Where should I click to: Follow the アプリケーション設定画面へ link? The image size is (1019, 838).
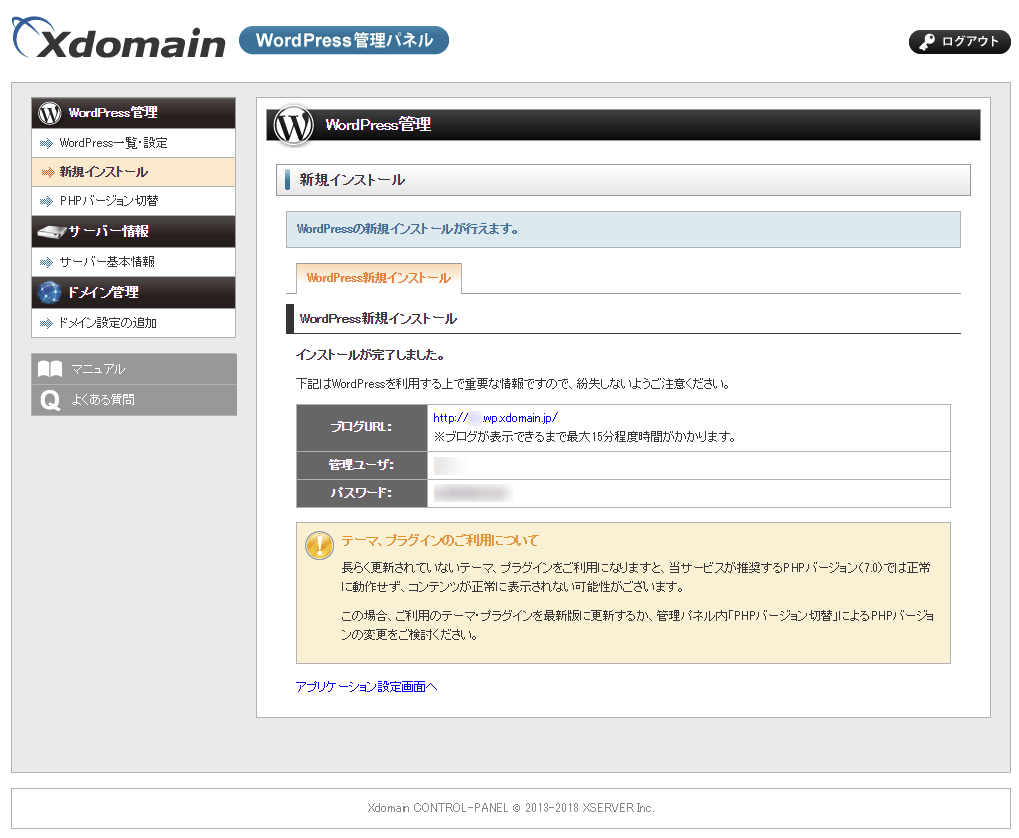[366, 687]
